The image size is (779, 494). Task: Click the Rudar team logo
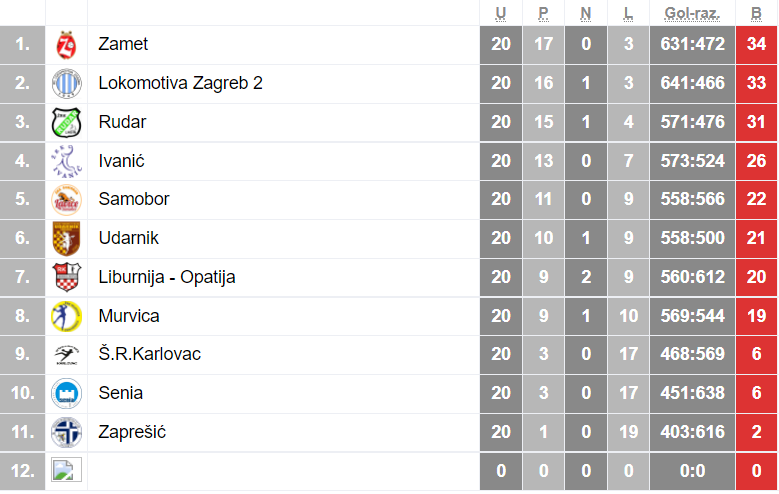pos(66,123)
